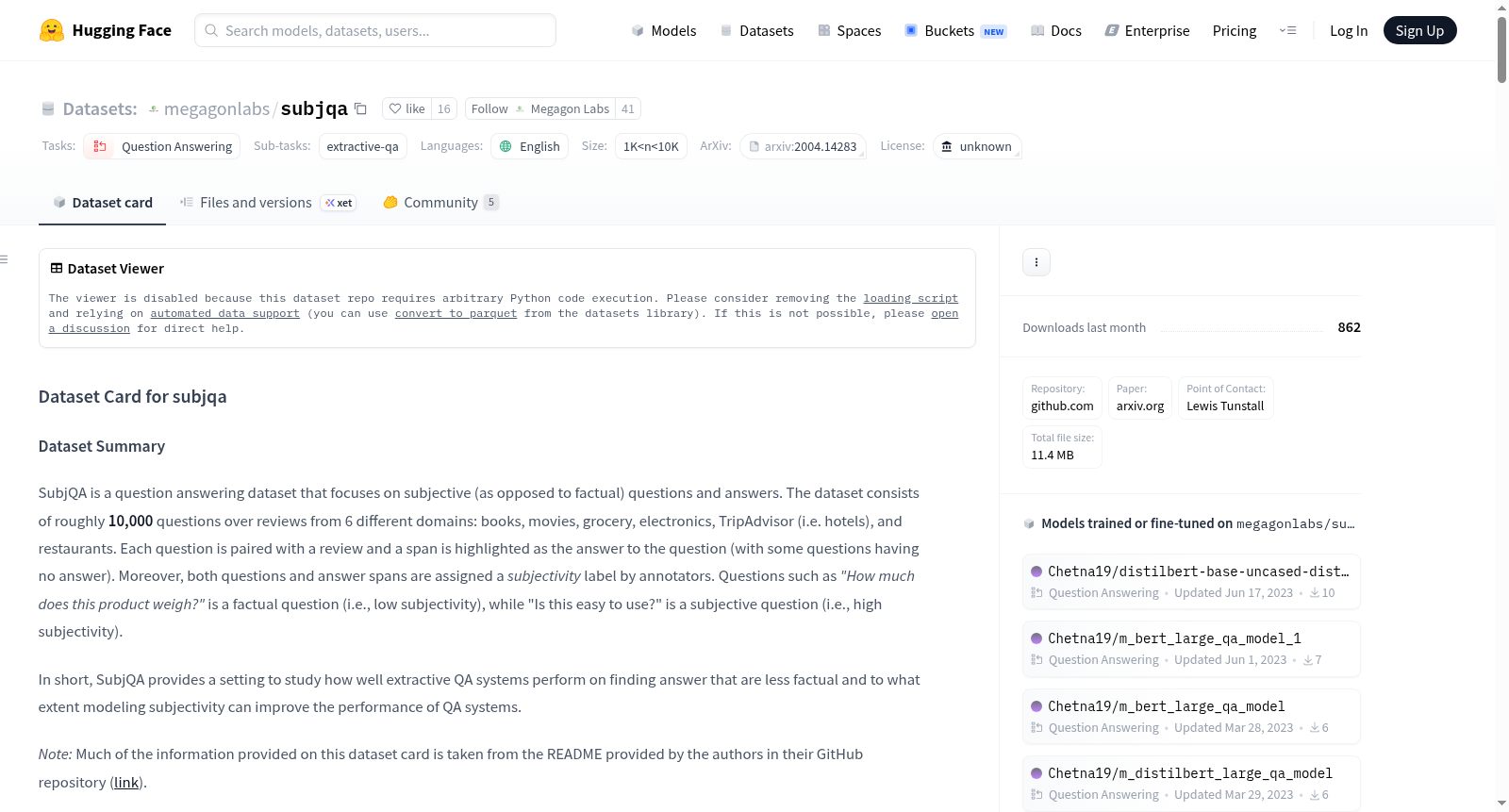Click the Sign Up button
Viewport: 1509px width, 812px height.
1419,30
